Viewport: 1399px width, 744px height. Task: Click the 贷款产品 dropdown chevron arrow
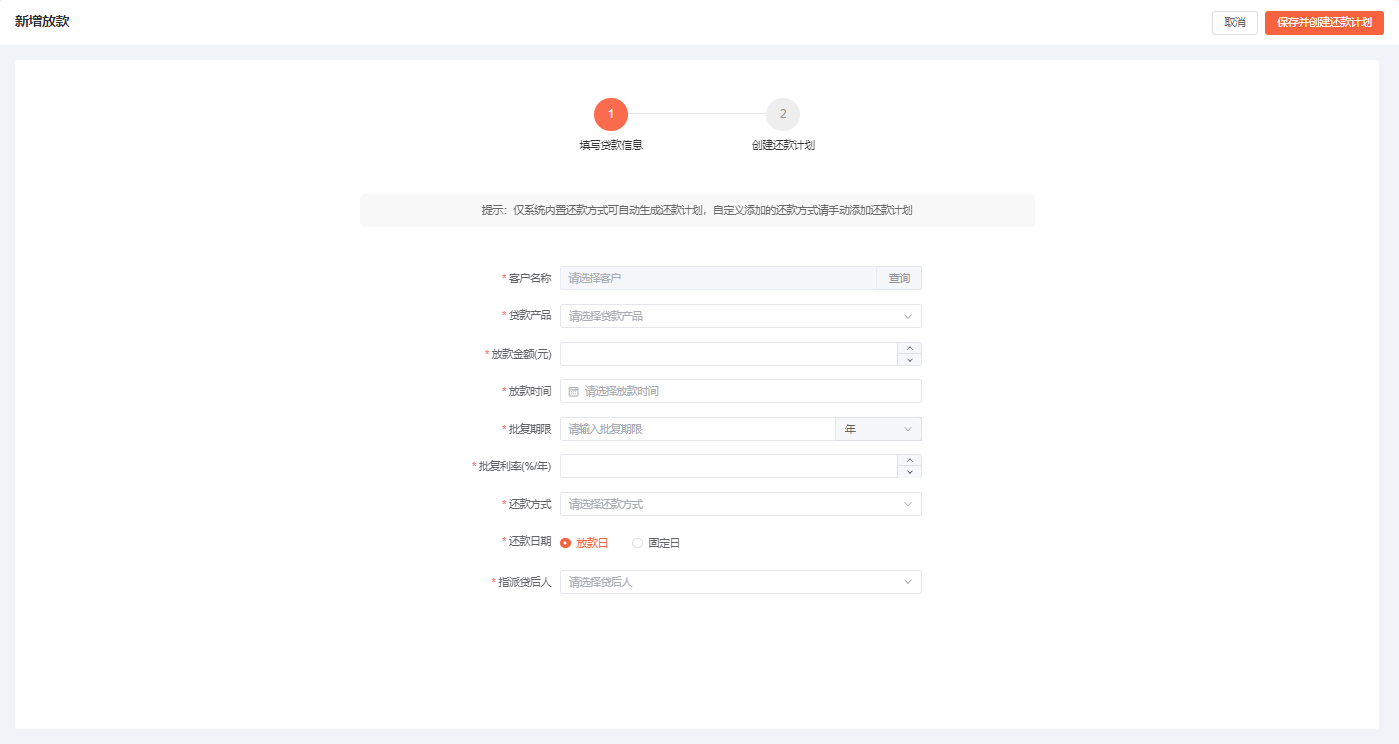point(908,316)
